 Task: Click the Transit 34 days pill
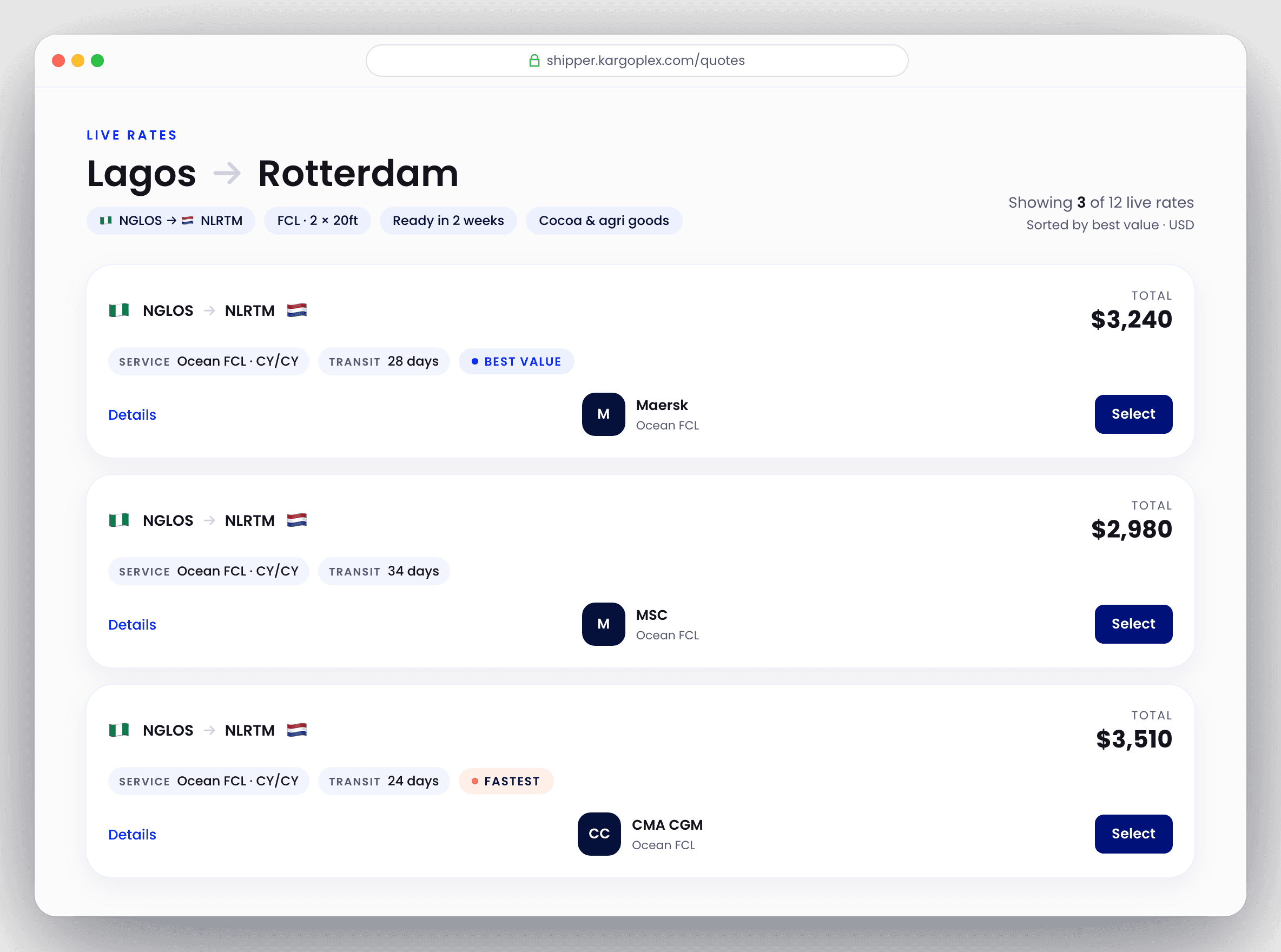pos(384,571)
